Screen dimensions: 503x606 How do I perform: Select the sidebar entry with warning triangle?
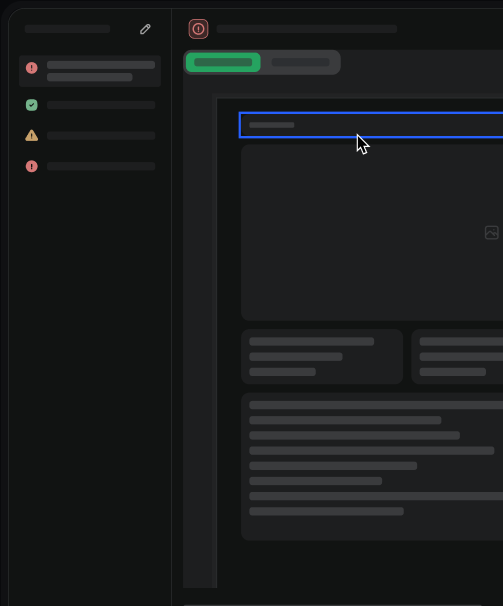90,136
